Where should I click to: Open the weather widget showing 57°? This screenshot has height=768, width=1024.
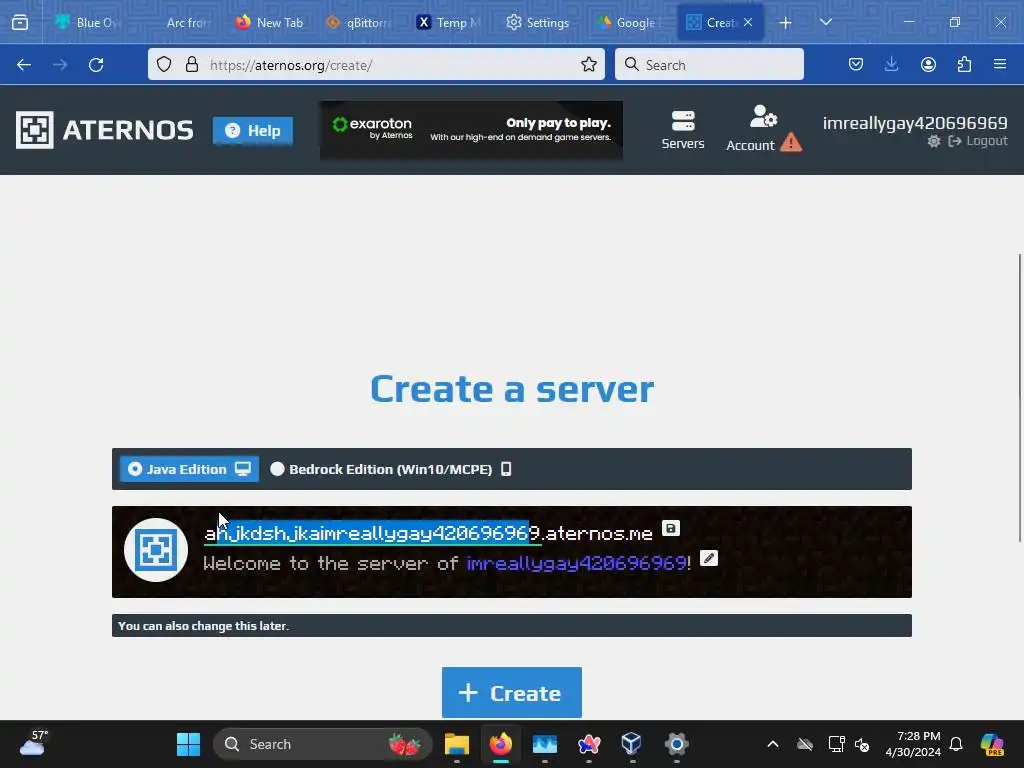(x=34, y=743)
